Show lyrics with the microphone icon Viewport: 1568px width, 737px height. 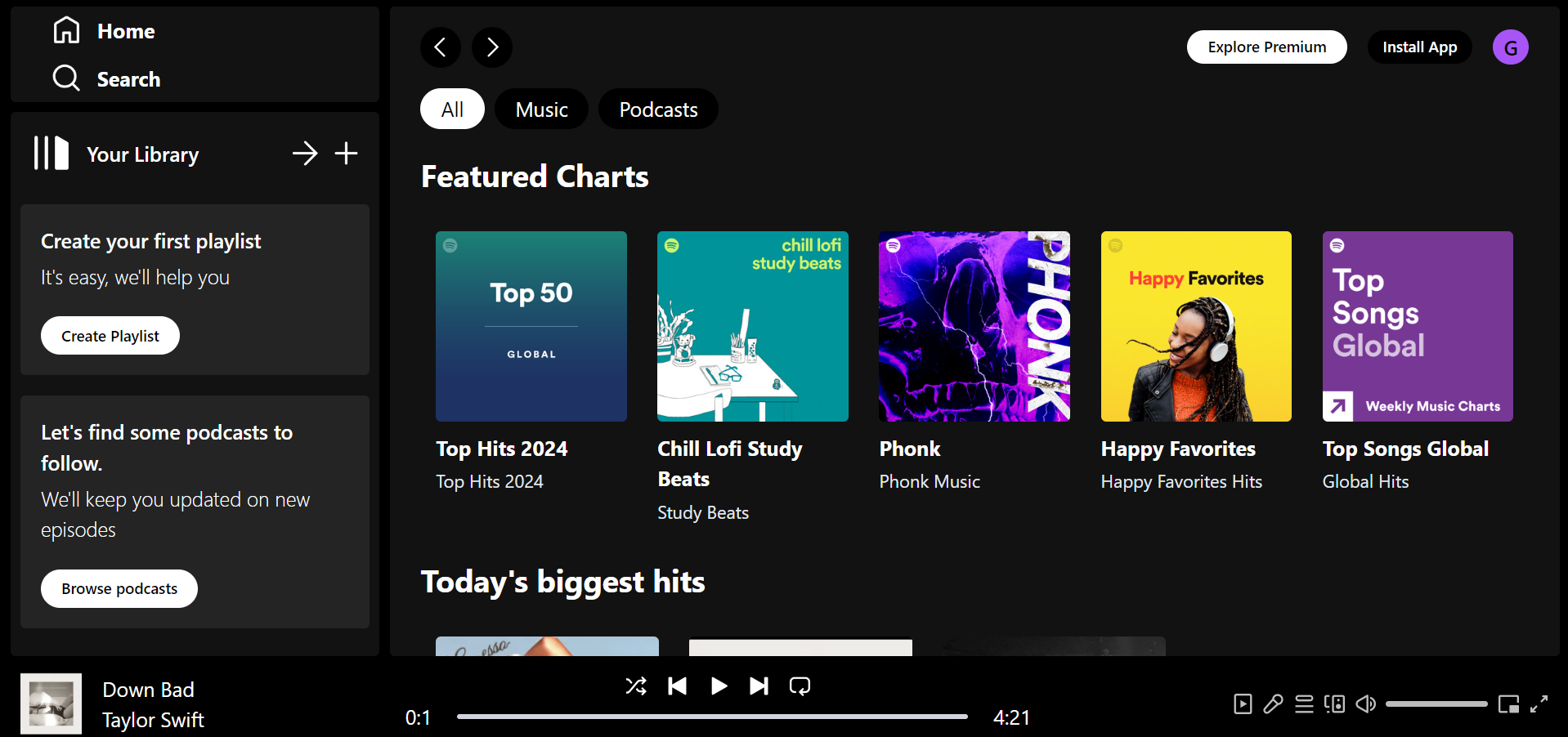point(1273,703)
